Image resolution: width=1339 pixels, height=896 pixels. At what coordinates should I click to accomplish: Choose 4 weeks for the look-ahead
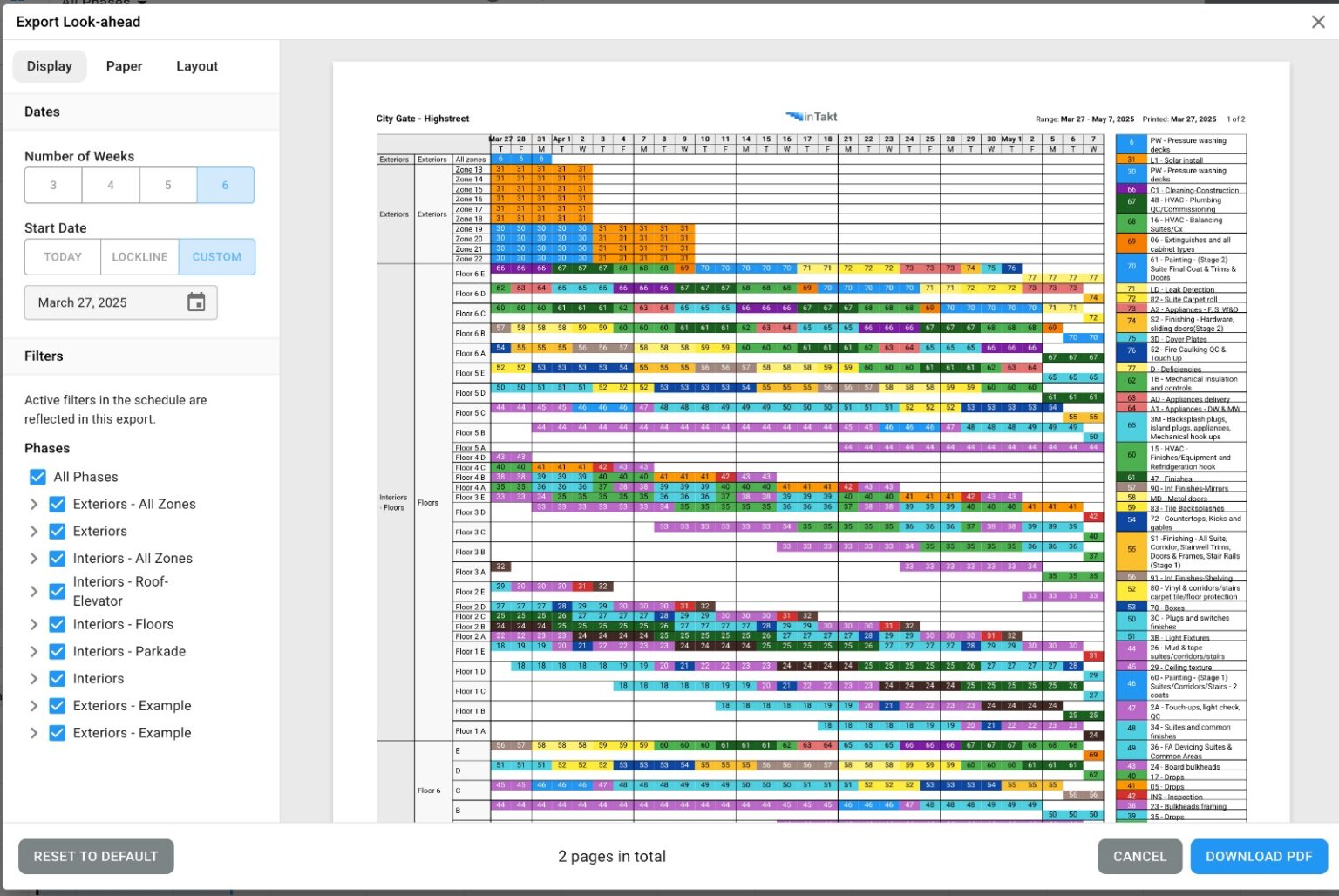(x=110, y=185)
